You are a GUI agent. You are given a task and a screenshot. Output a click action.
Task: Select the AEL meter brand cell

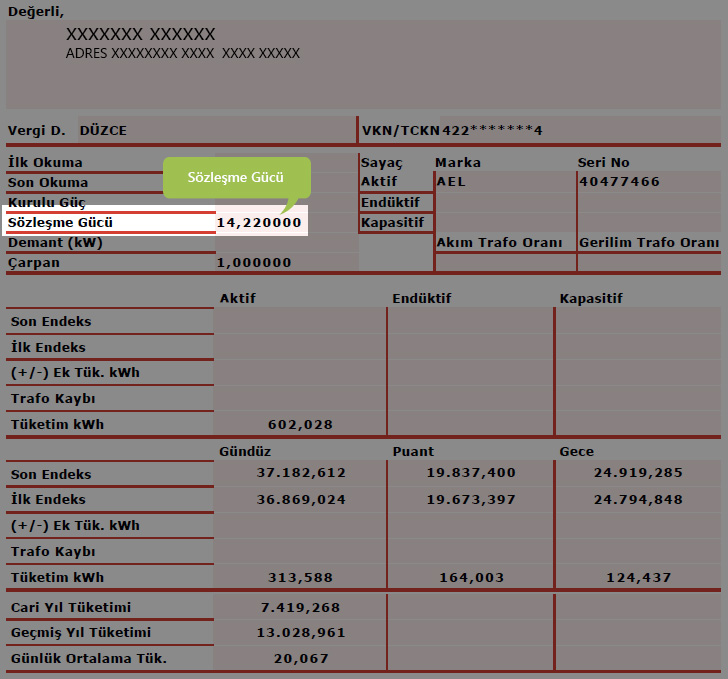[x=452, y=182]
